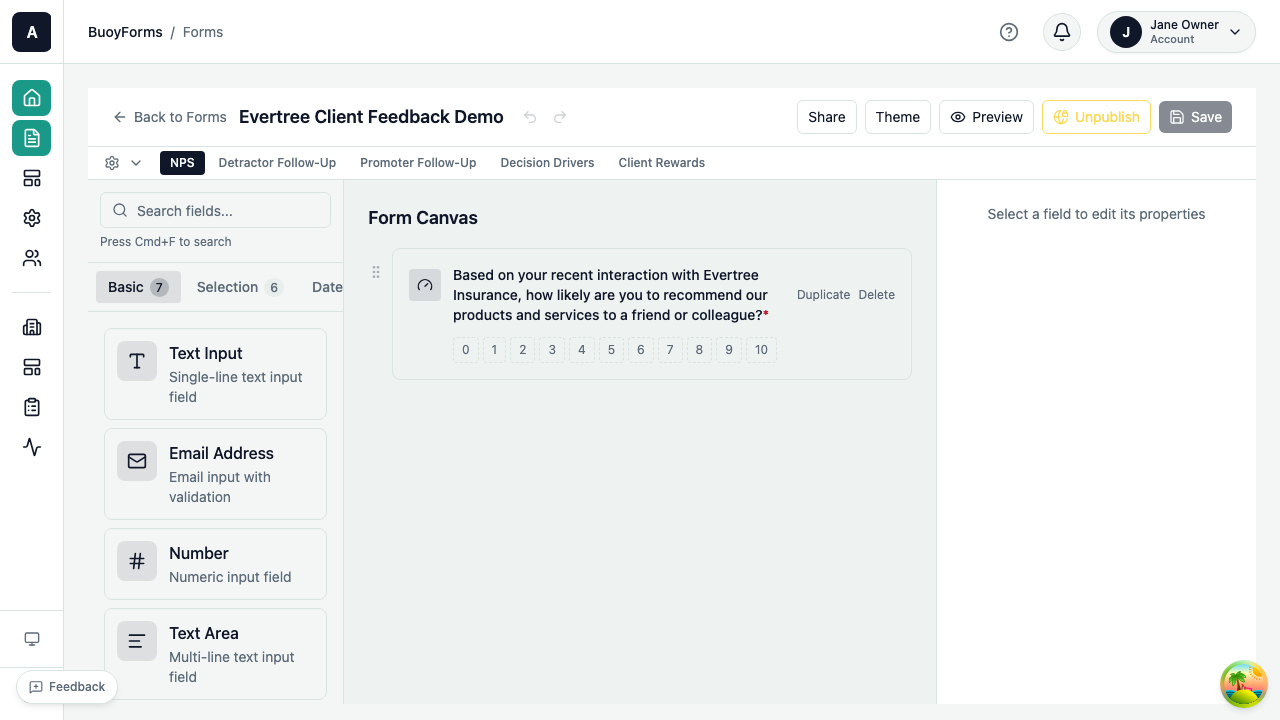This screenshot has width=1280, height=720.
Task: Switch to the Detractor Follow-Up page tab
Action: coord(277,162)
